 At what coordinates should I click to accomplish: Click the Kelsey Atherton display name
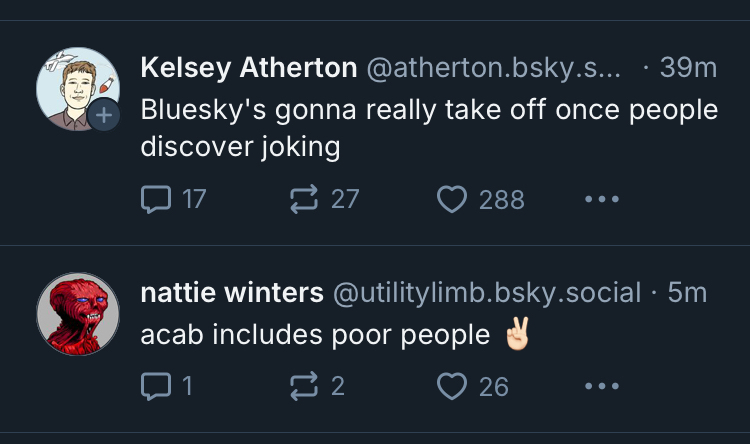coord(249,67)
